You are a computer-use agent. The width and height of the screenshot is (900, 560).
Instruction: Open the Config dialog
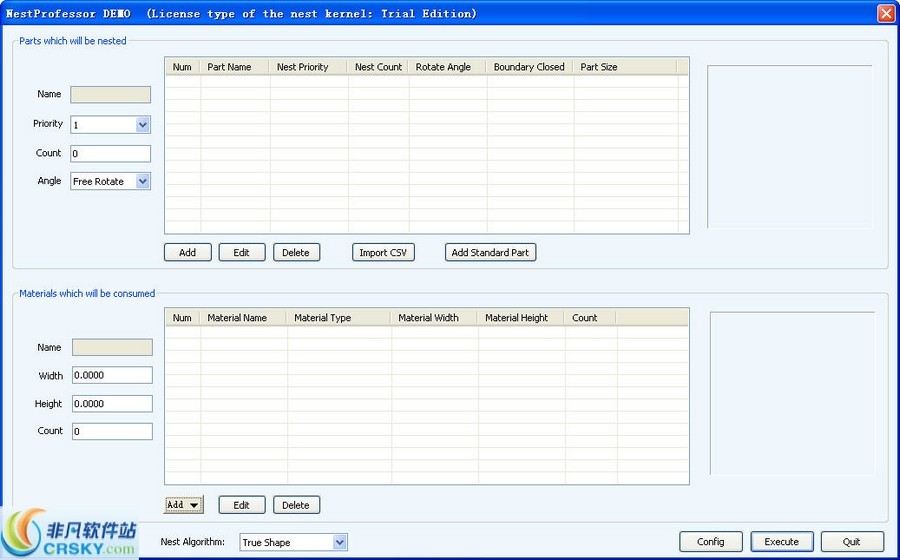(711, 542)
